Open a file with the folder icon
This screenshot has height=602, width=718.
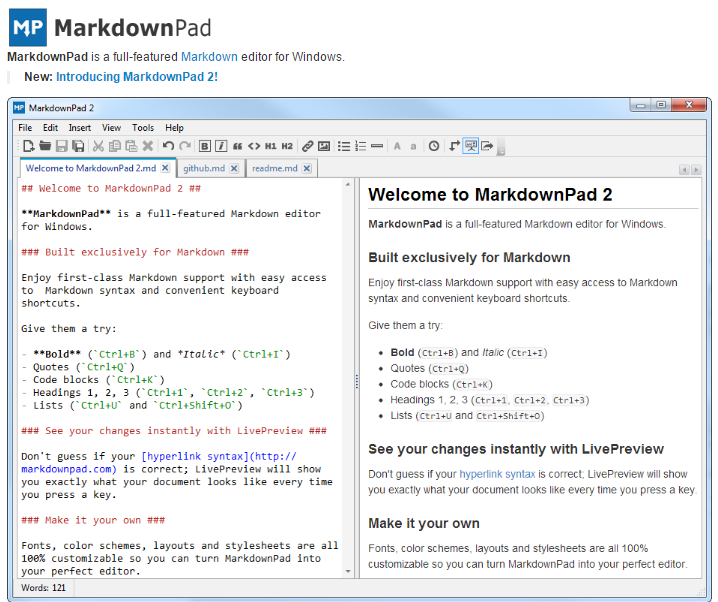click(45, 146)
